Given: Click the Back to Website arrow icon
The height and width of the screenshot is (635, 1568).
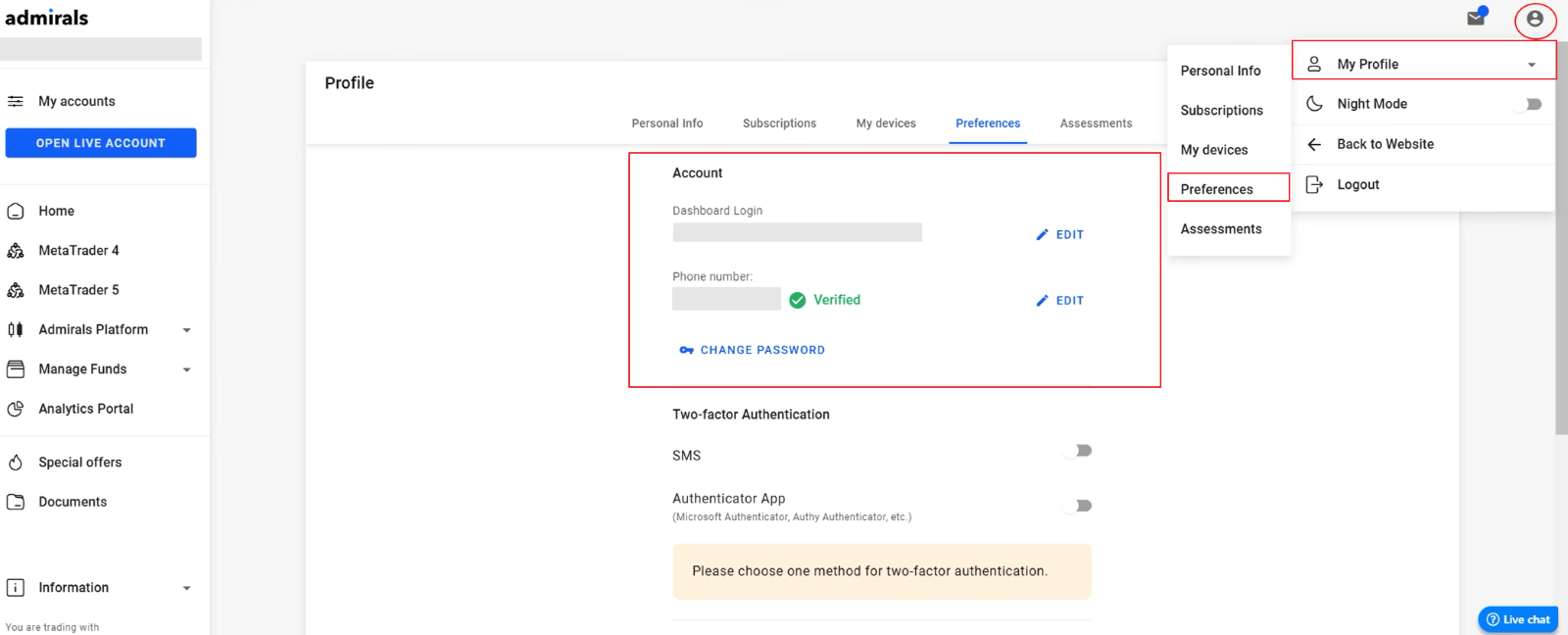Looking at the screenshot, I should [x=1315, y=144].
